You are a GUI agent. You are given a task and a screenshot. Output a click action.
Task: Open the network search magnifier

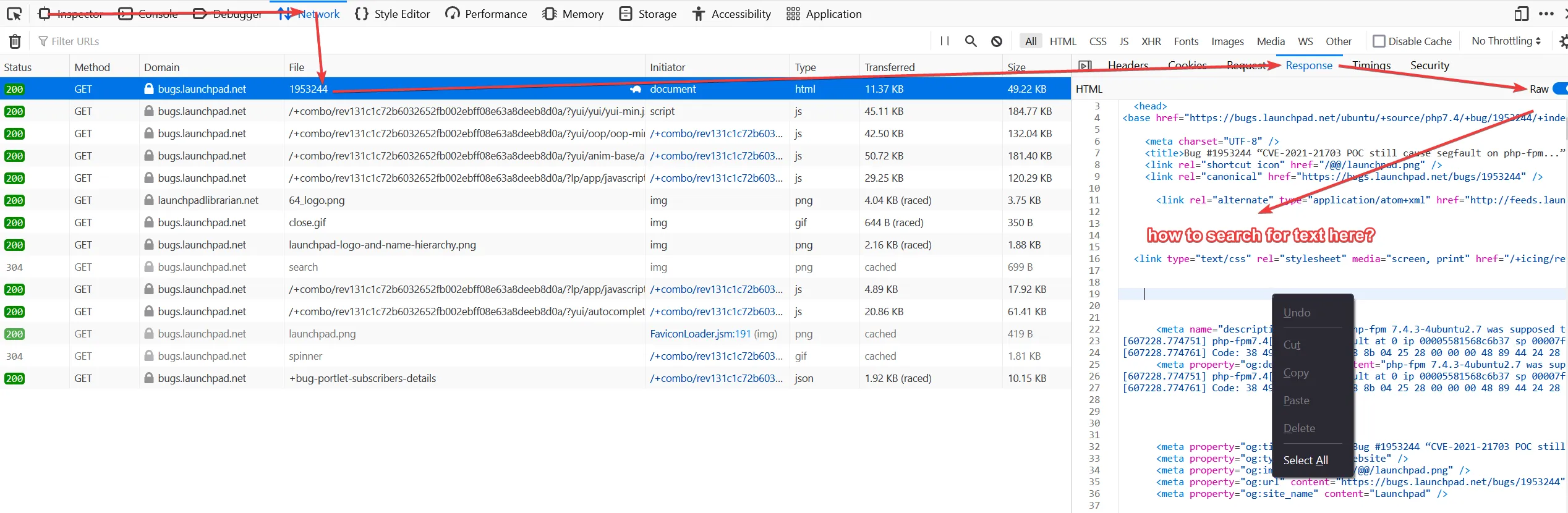[x=971, y=41]
